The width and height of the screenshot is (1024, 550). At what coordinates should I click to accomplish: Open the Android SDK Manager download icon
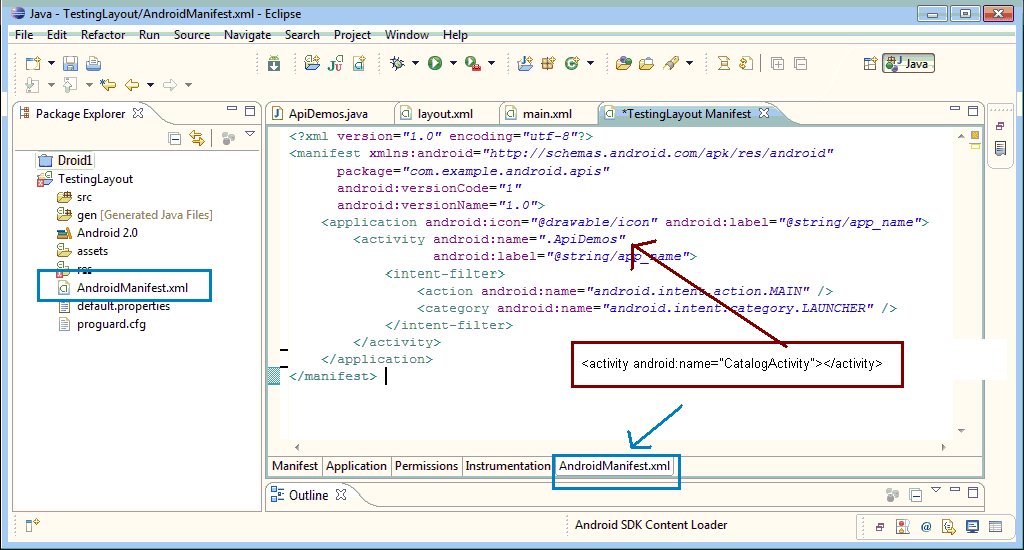coord(274,63)
